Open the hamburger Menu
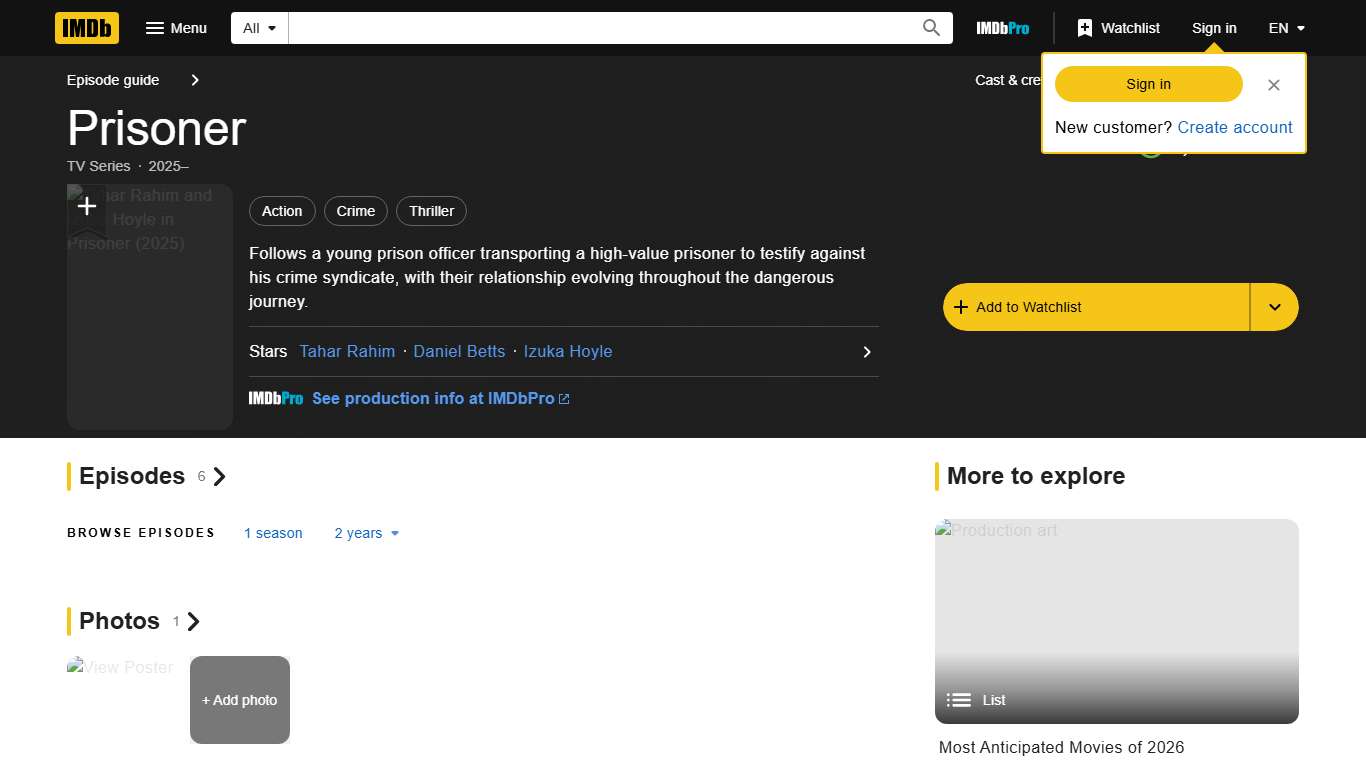Viewport: 1366px width, 768px height. point(176,28)
